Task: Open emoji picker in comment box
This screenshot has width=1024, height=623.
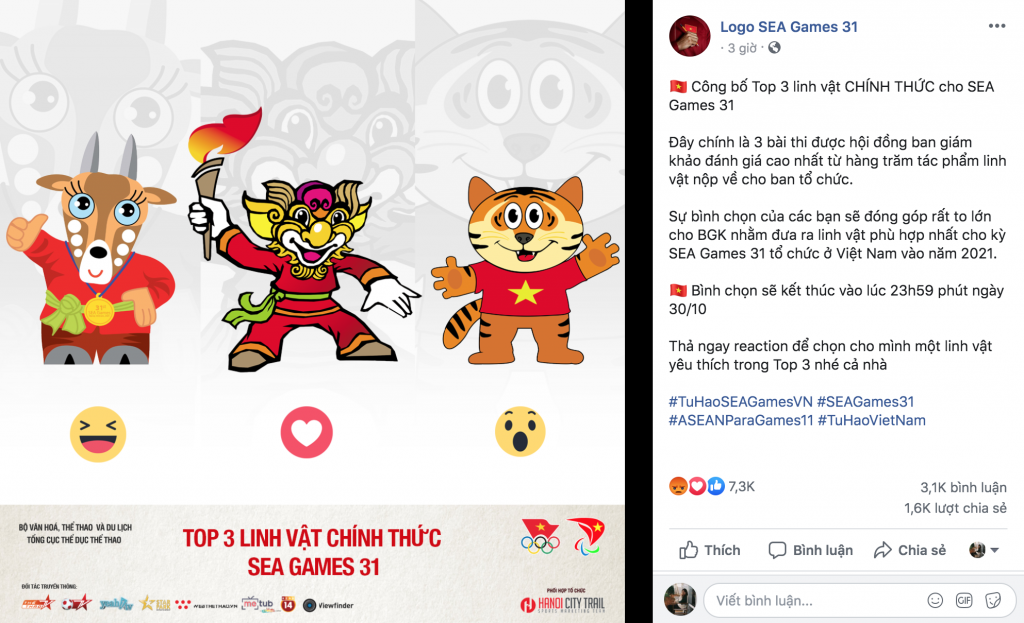Action: click(935, 600)
